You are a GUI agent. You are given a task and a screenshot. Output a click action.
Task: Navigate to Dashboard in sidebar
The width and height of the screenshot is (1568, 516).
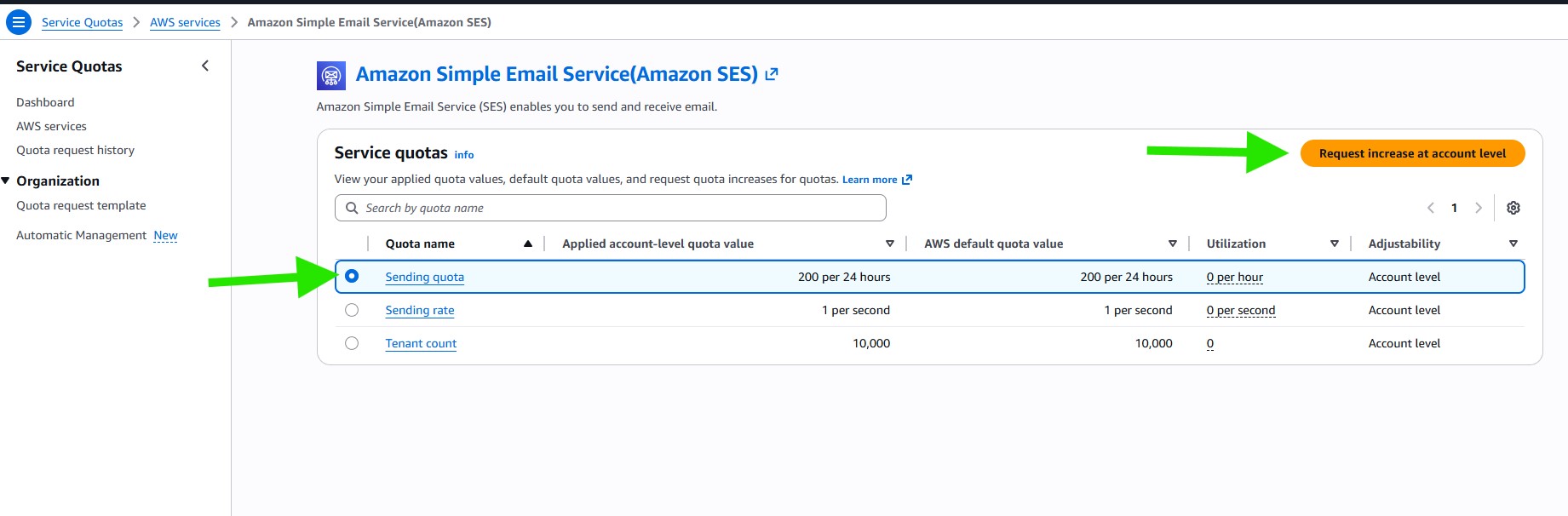tap(45, 102)
